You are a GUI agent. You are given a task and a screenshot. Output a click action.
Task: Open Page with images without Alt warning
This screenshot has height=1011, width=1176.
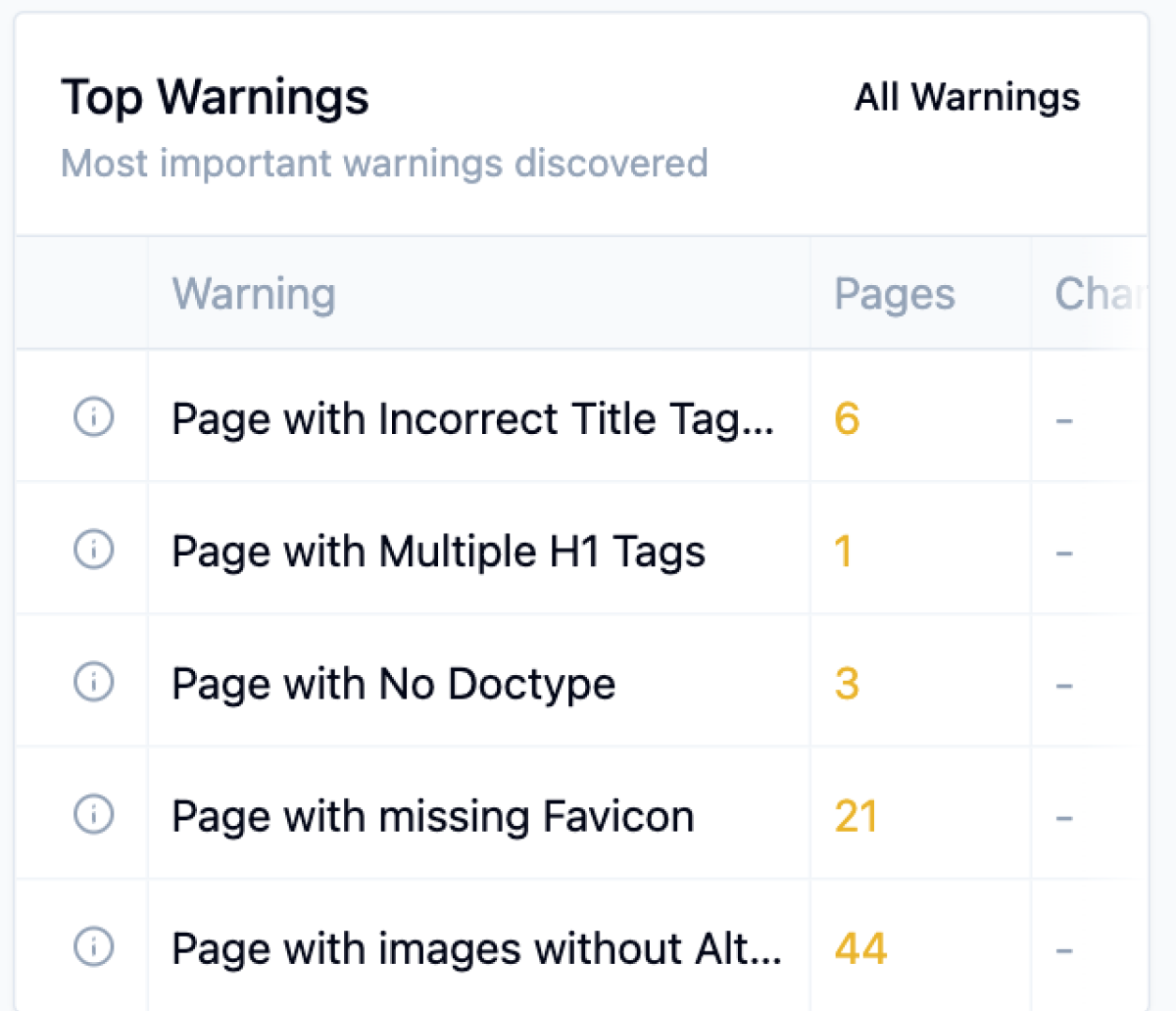click(x=476, y=948)
